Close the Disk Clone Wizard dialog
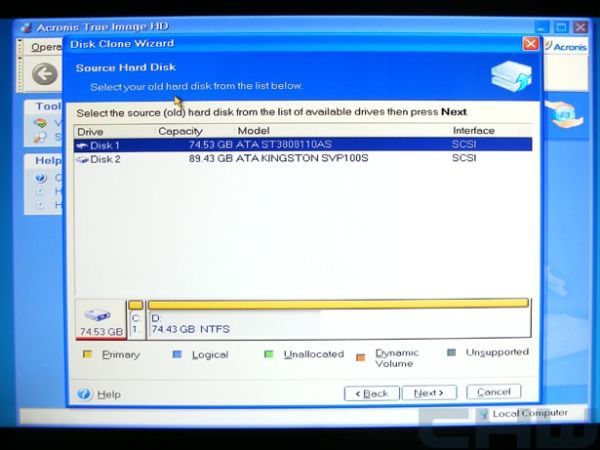 (x=530, y=44)
